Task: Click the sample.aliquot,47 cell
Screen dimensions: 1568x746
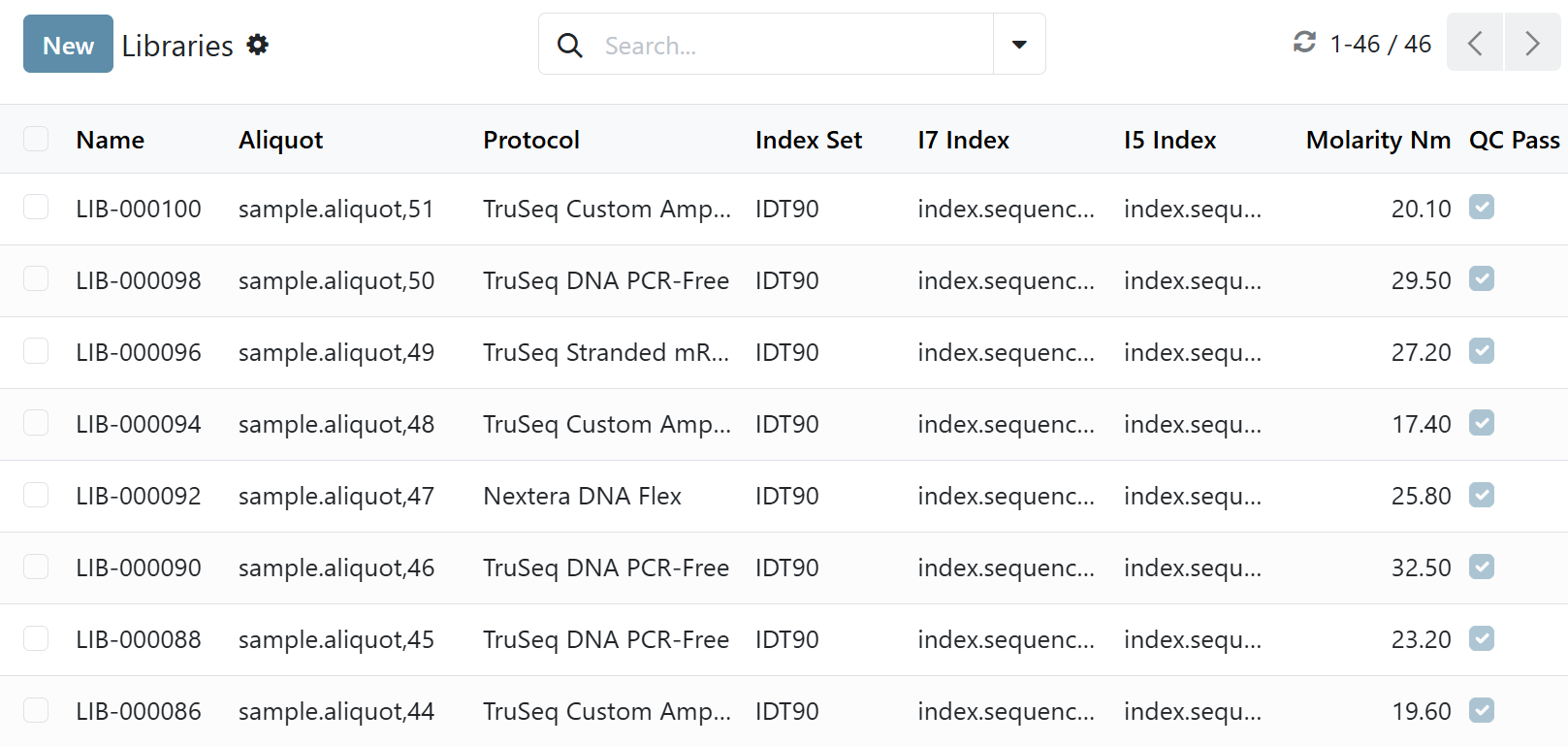Action: tap(336, 496)
